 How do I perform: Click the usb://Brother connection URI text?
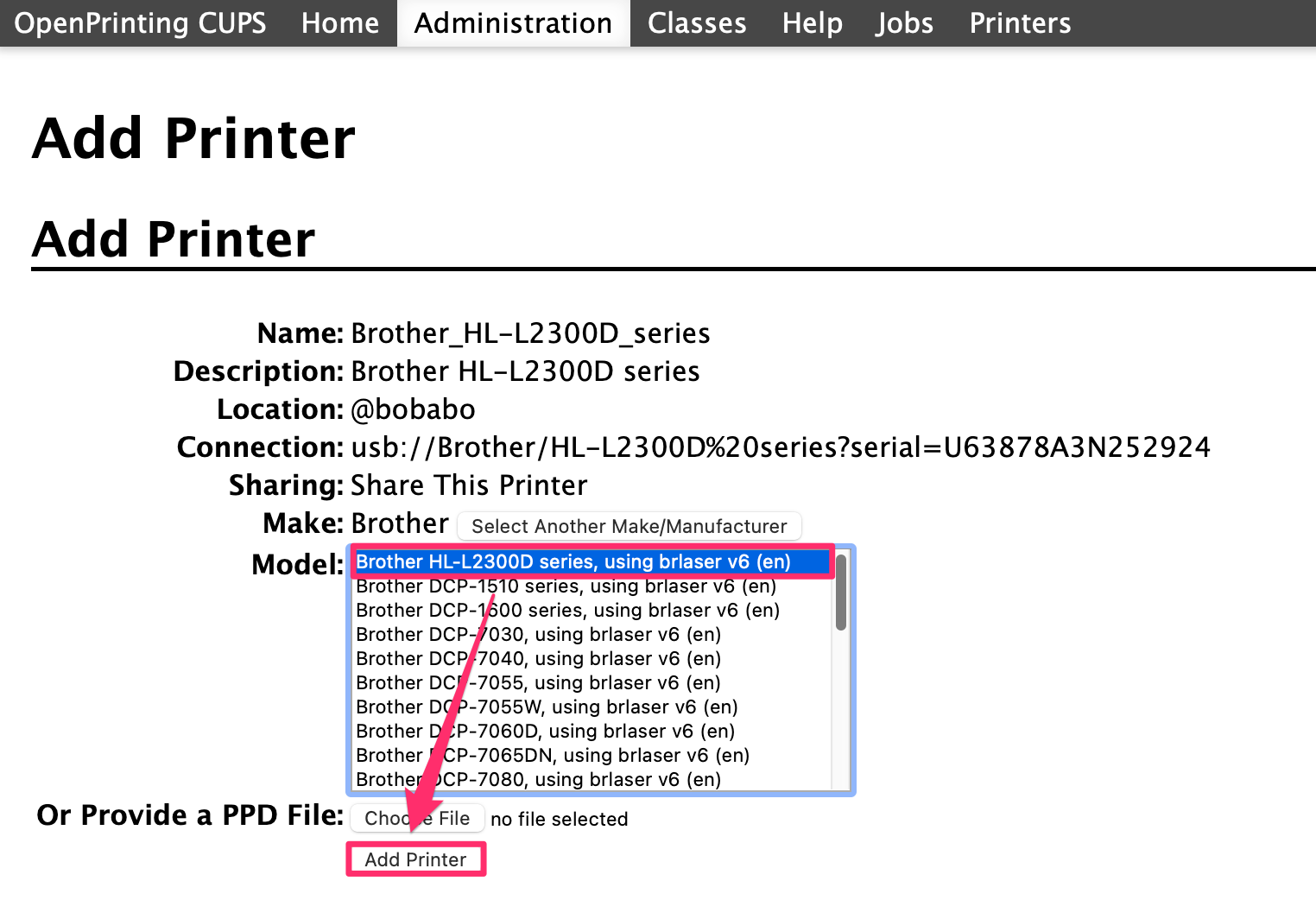coord(780,447)
